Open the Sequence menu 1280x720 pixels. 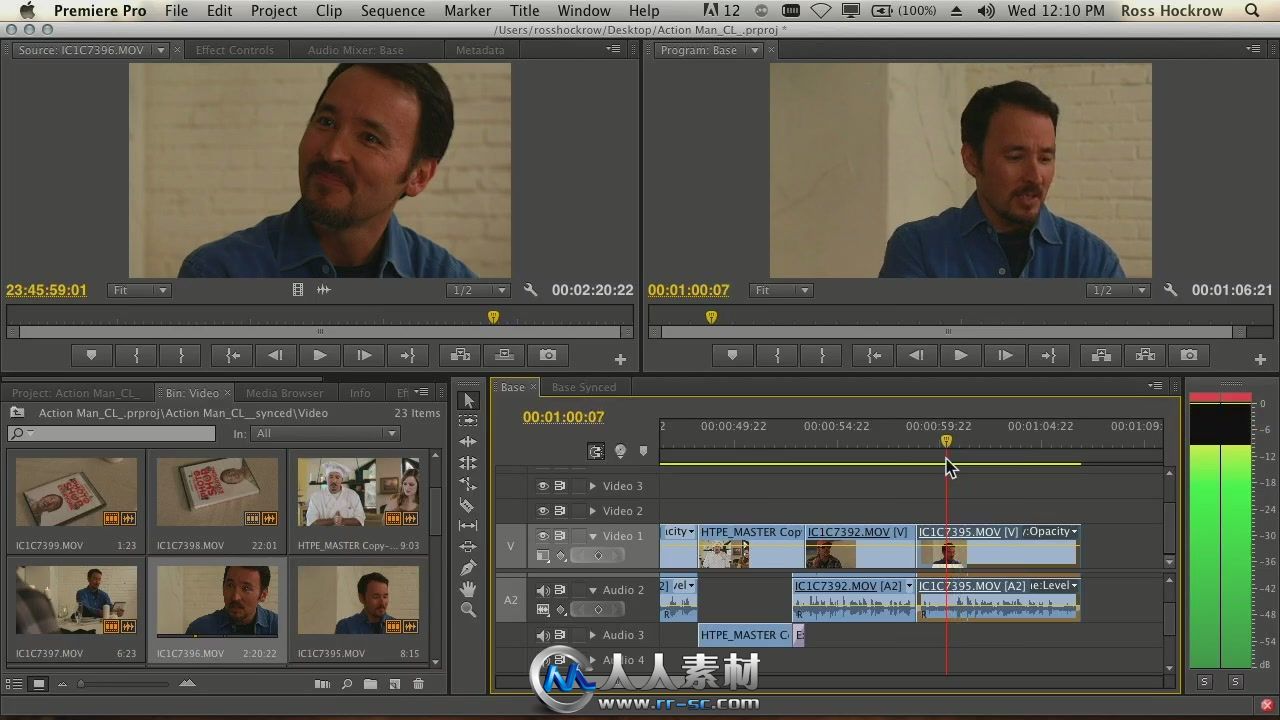pos(392,11)
